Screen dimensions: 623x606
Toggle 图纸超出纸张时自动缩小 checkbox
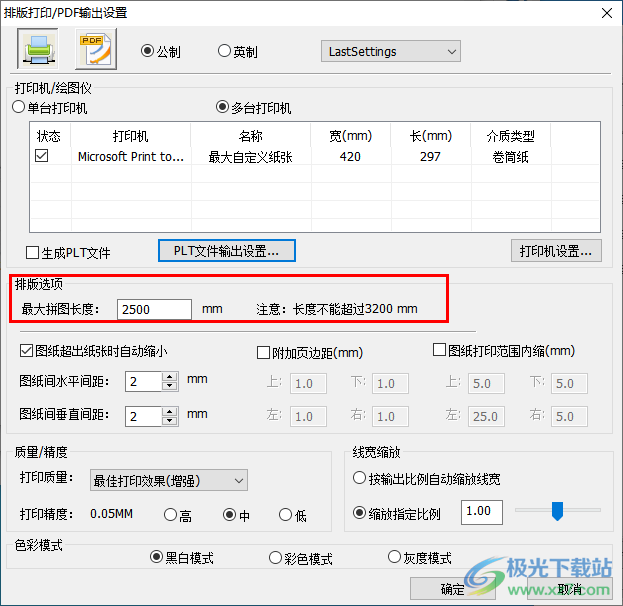pyautogui.click(x=26, y=350)
